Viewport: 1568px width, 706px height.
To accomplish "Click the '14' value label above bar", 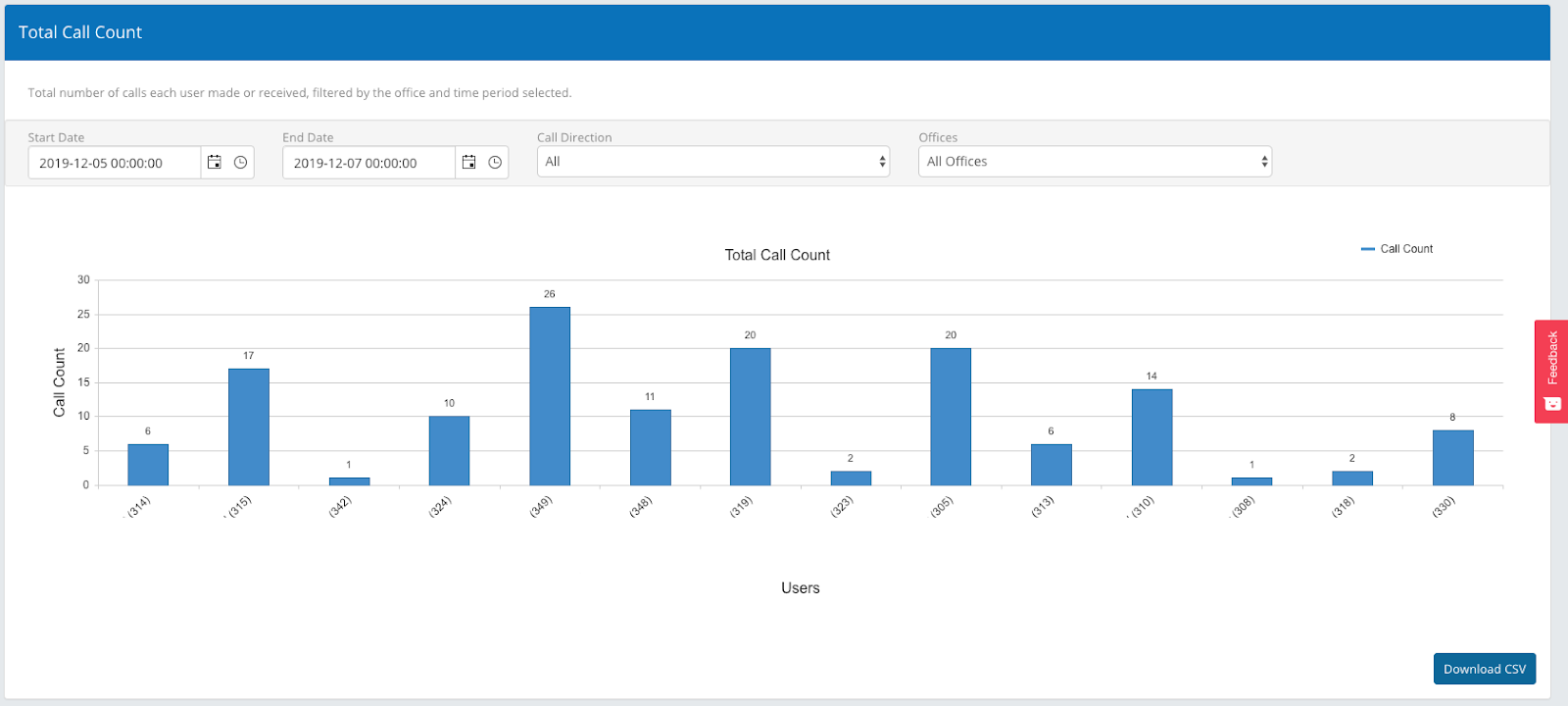I will [x=1151, y=377].
